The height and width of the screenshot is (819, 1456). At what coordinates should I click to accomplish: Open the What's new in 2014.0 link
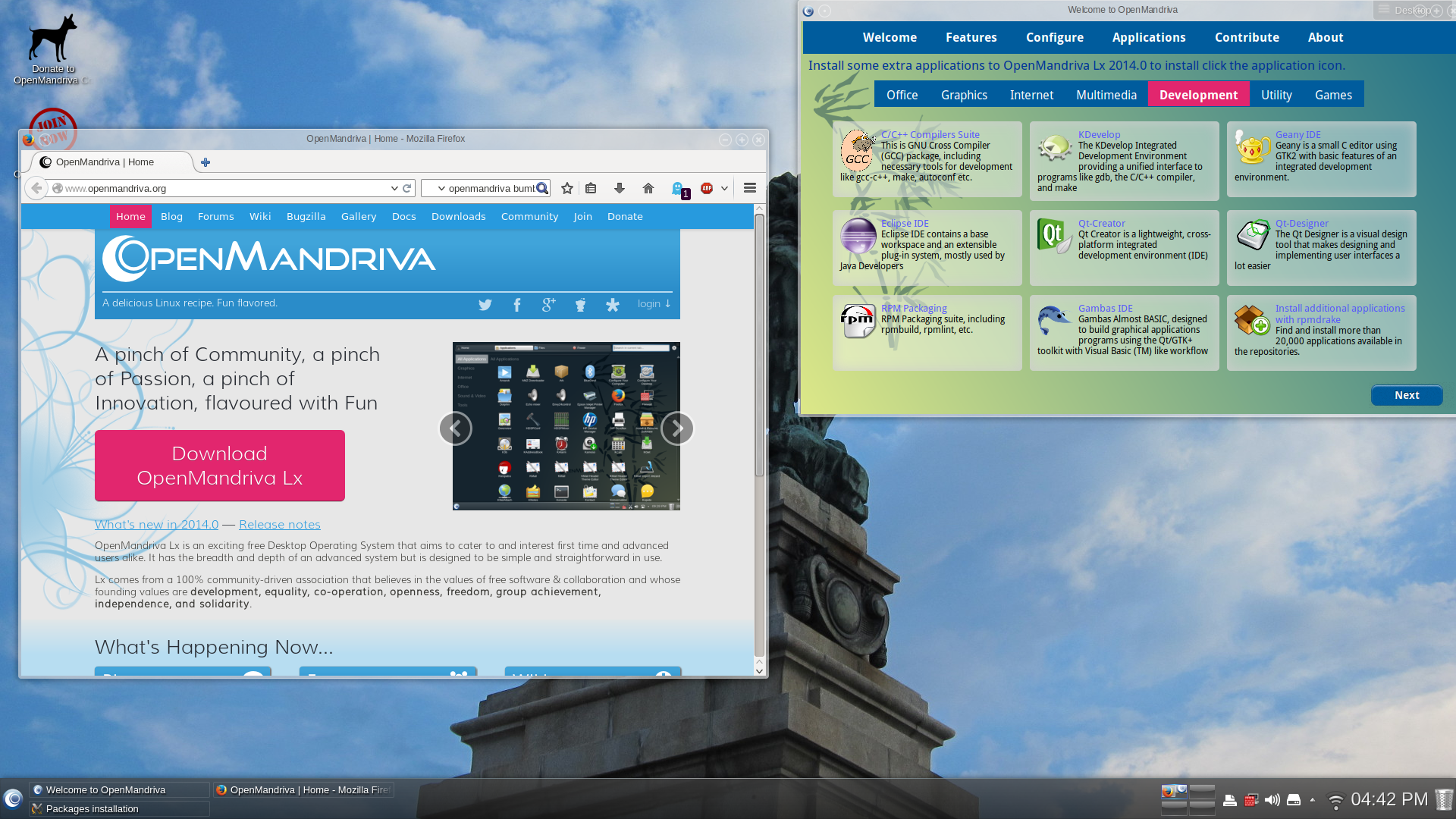(156, 524)
